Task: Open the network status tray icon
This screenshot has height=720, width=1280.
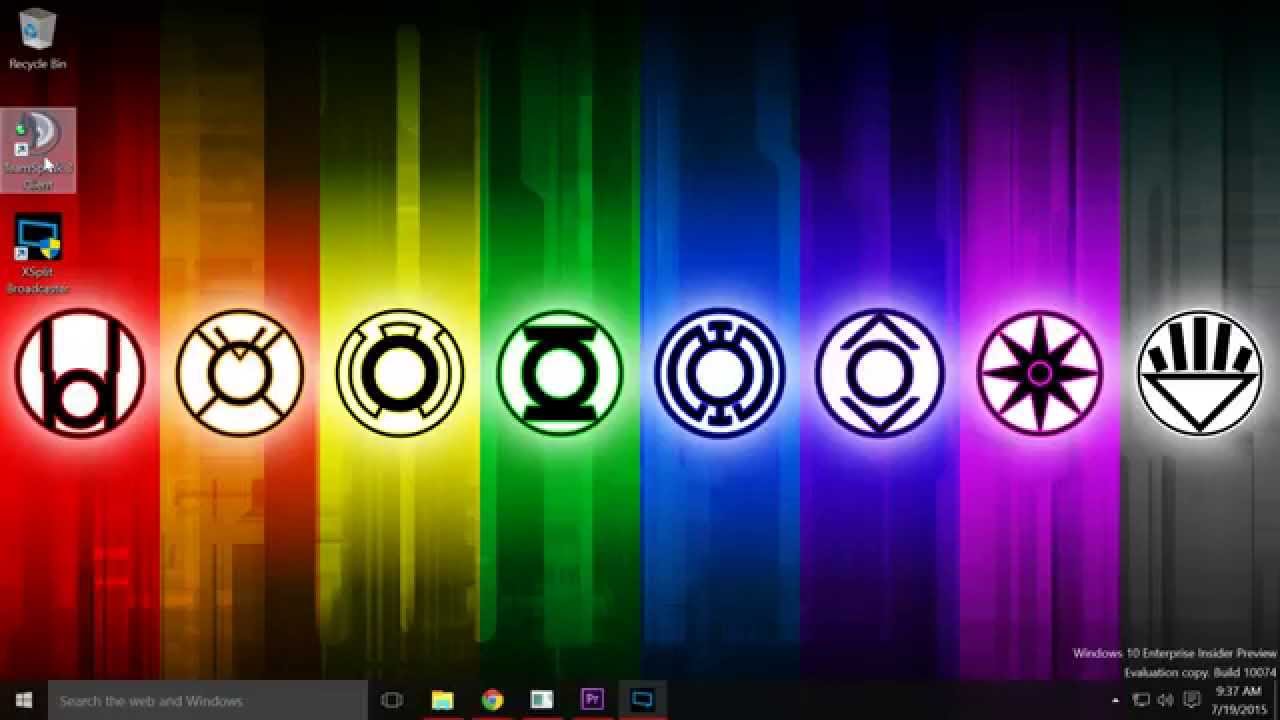Action: [1141, 700]
